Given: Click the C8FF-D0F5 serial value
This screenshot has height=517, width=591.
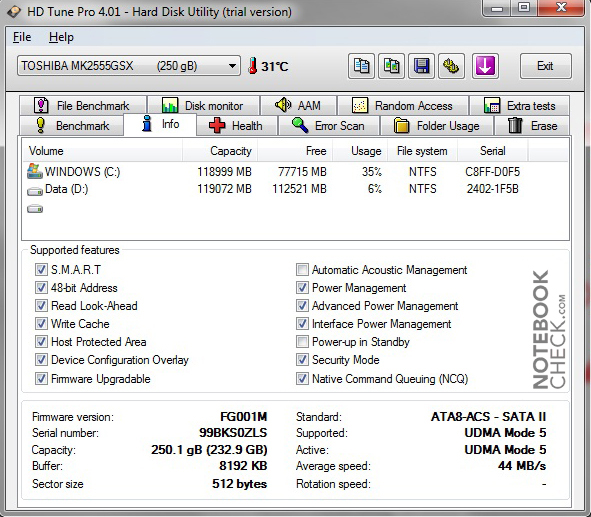Looking at the screenshot, I should coord(493,172).
